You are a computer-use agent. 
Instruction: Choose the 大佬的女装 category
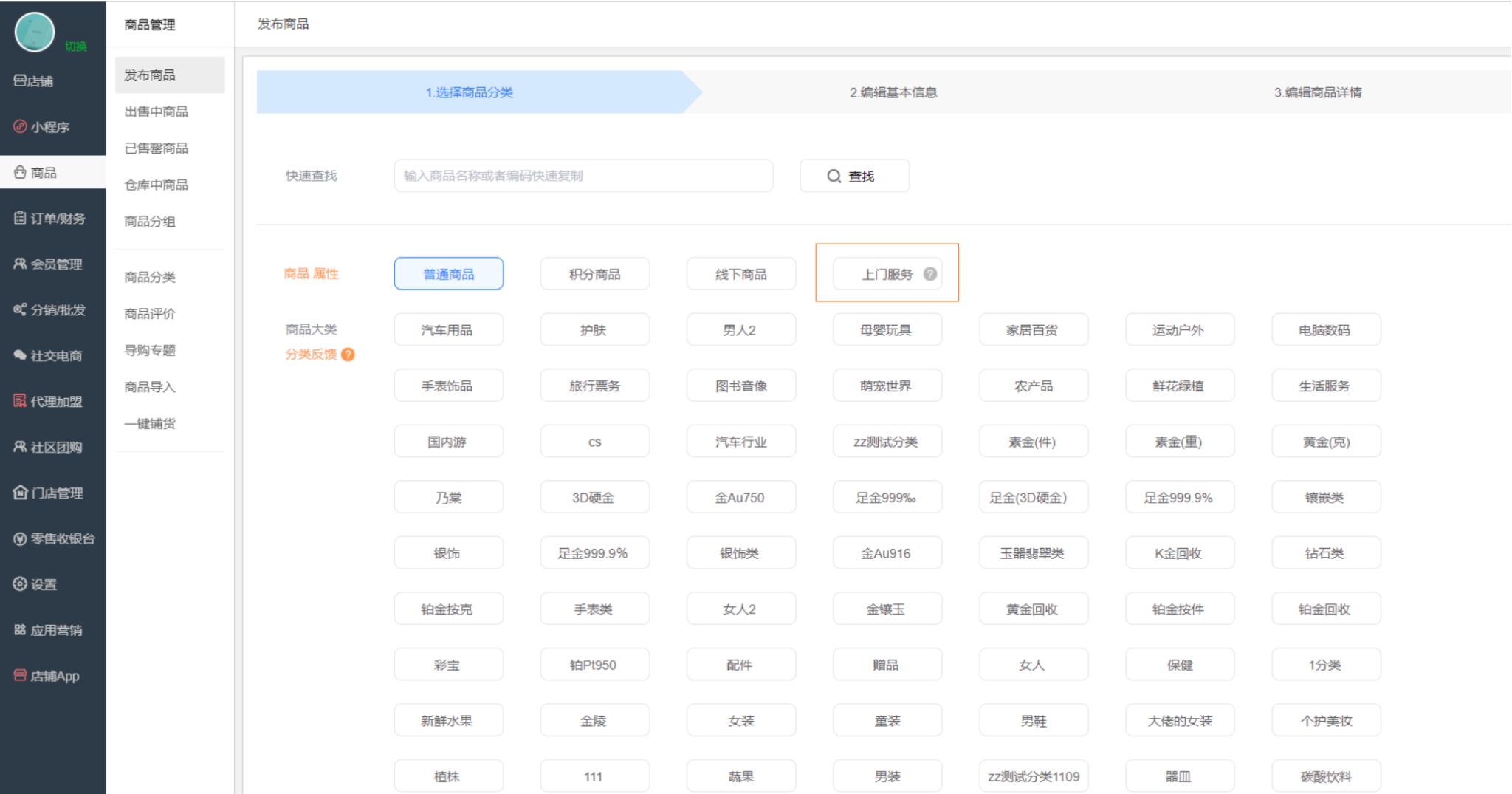coord(1180,720)
